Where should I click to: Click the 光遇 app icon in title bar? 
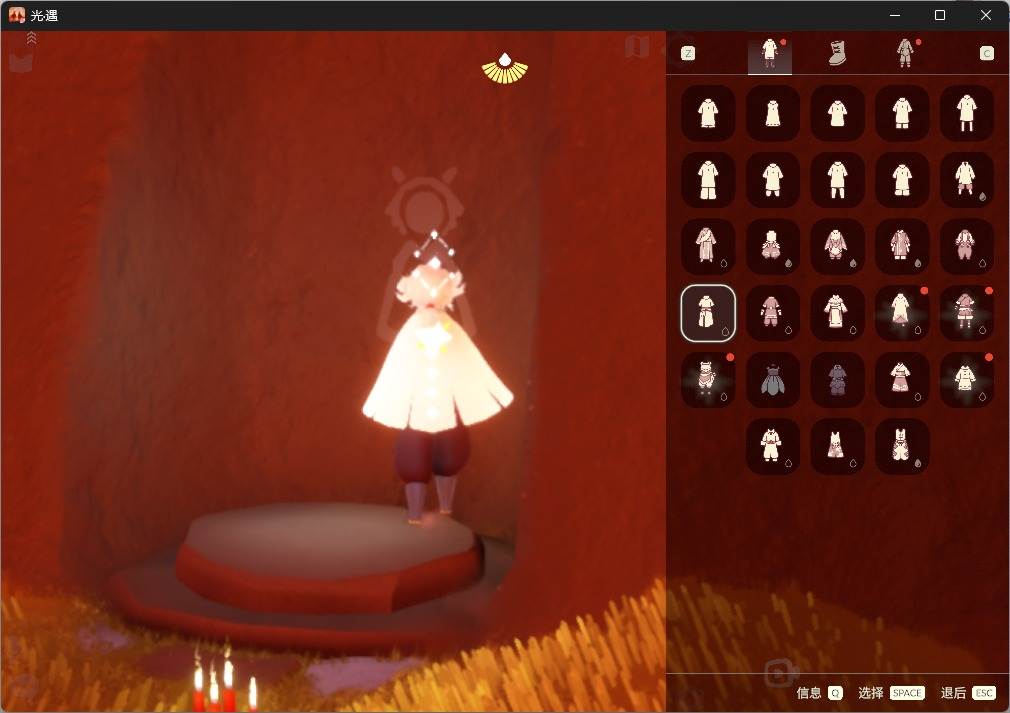click(17, 15)
